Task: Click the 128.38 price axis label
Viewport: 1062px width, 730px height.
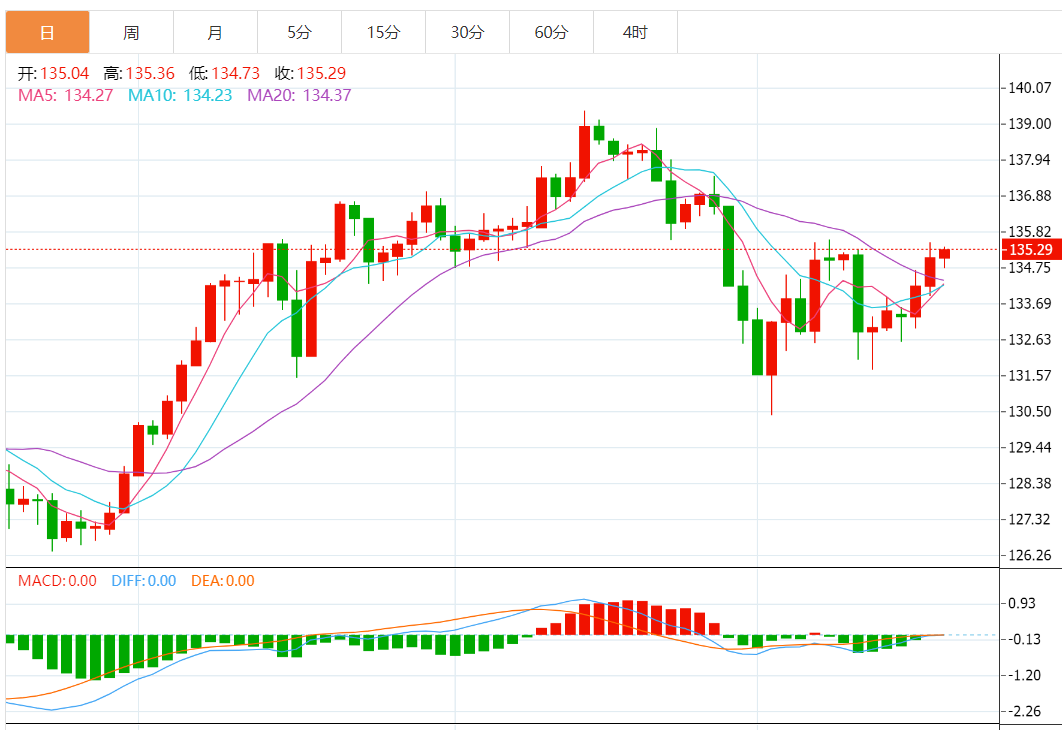Action: click(x=1029, y=484)
